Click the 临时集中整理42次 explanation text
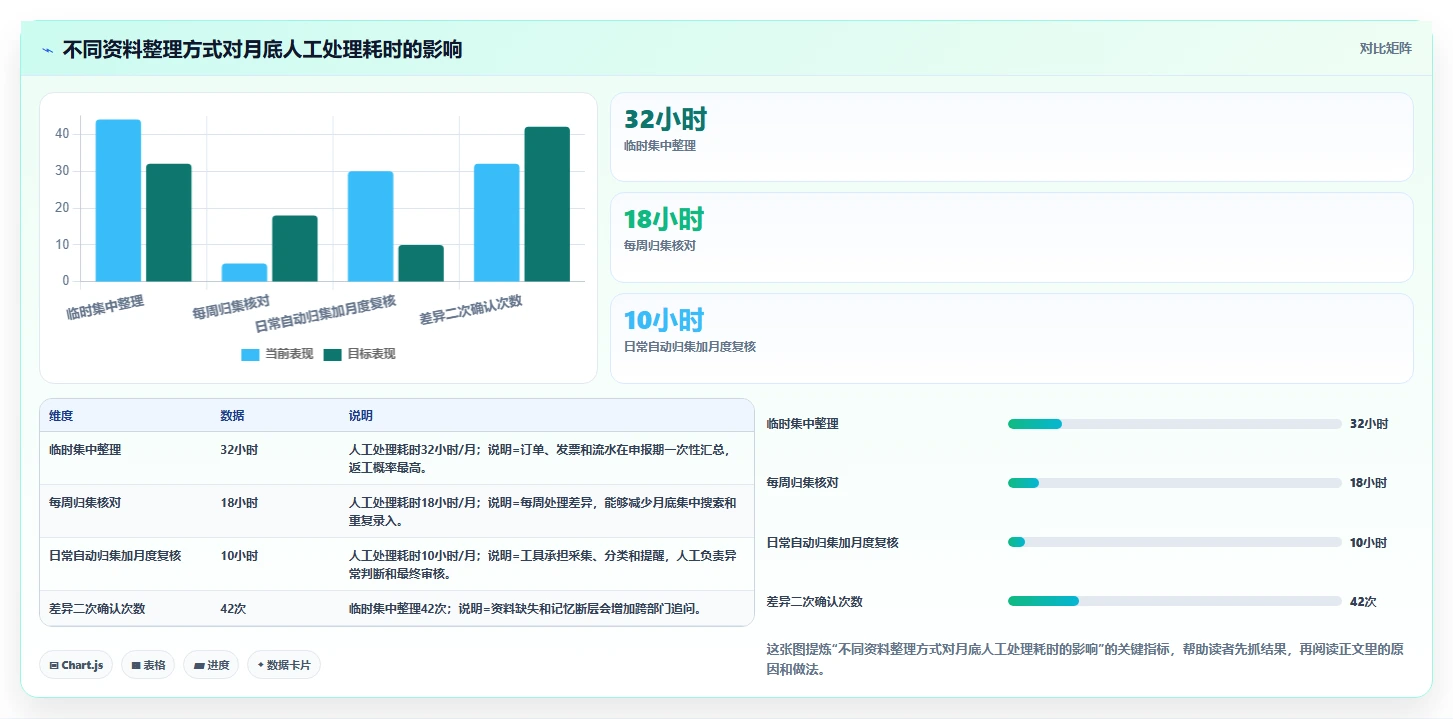 [525, 608]
